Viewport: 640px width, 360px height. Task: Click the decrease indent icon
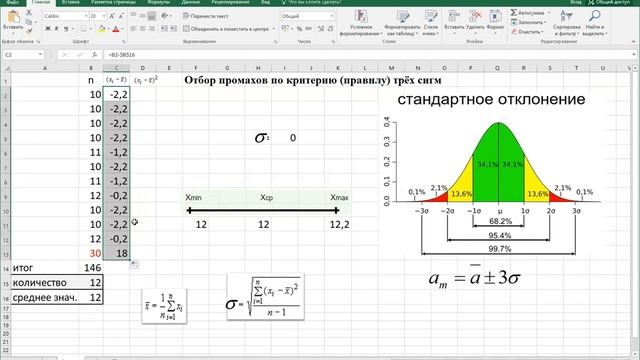[164, 29]
